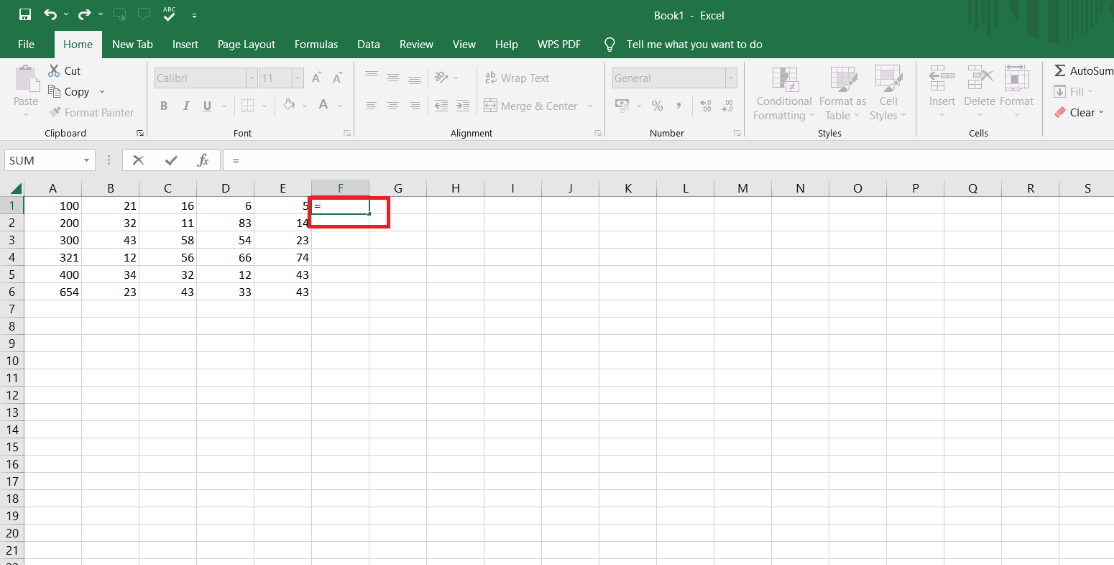Viewport: 1114px width, 565px height.
Task: Open Insert Function with the fx icon
Action: coord(203,161)
